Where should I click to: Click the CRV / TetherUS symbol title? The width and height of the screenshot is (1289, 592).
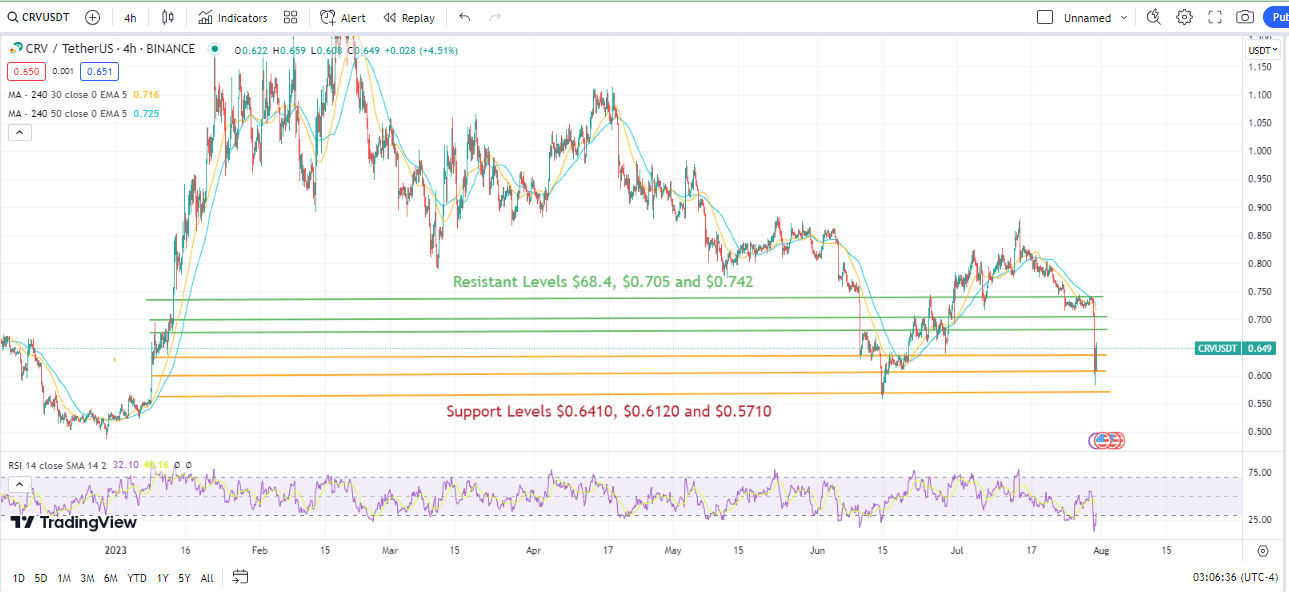click(110, 48)
